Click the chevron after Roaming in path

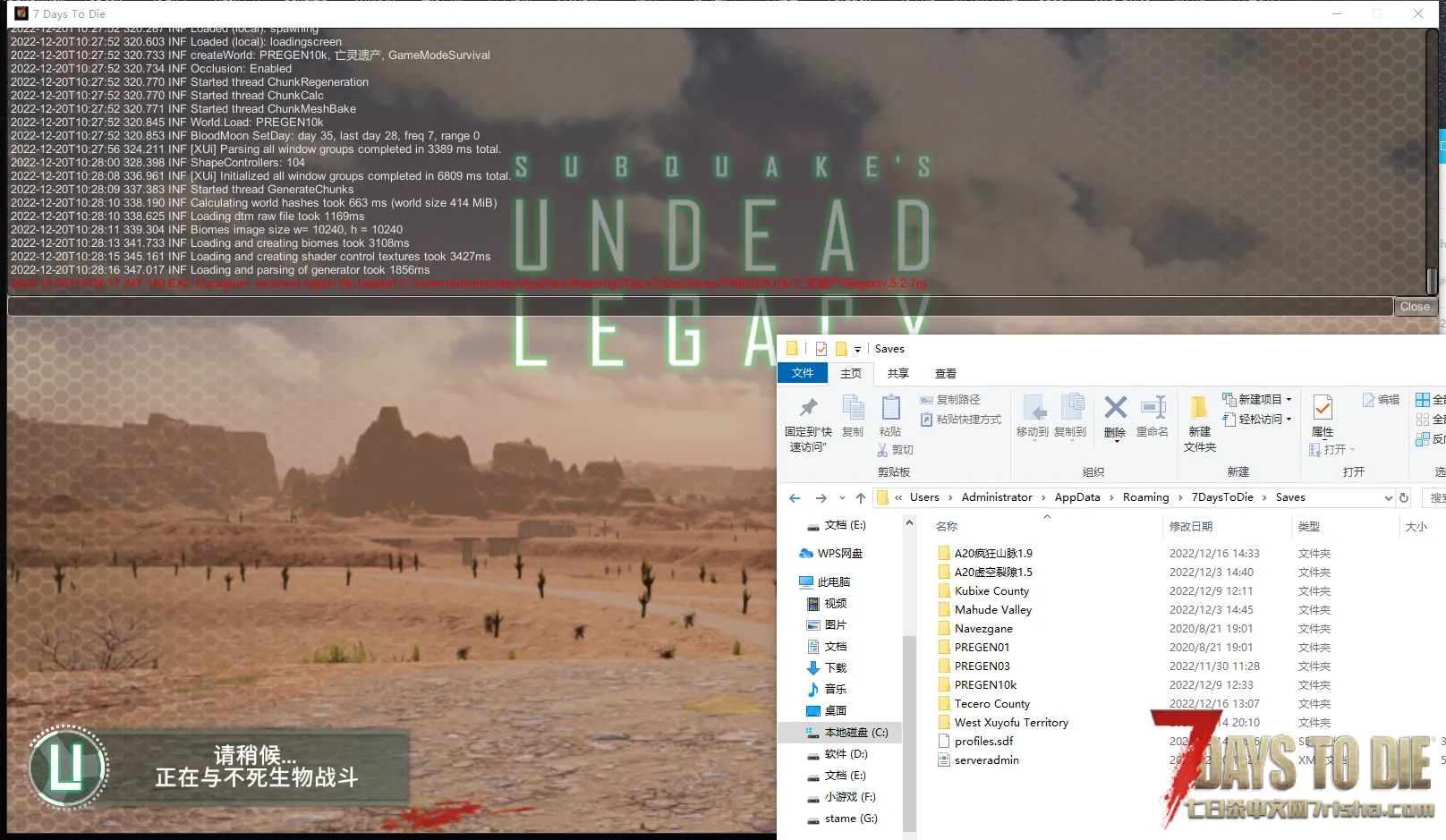point(1180,497)
